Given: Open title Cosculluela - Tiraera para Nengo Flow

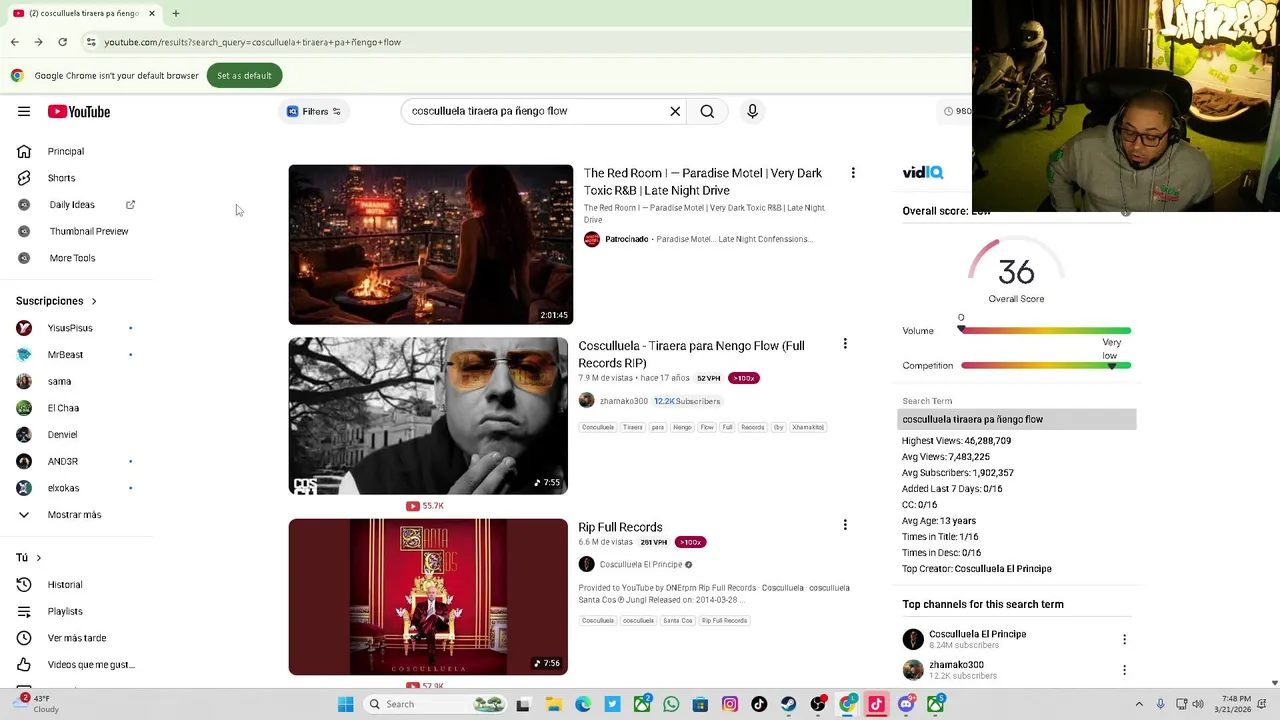Looking at the screenshot, I should click(691, 354).
